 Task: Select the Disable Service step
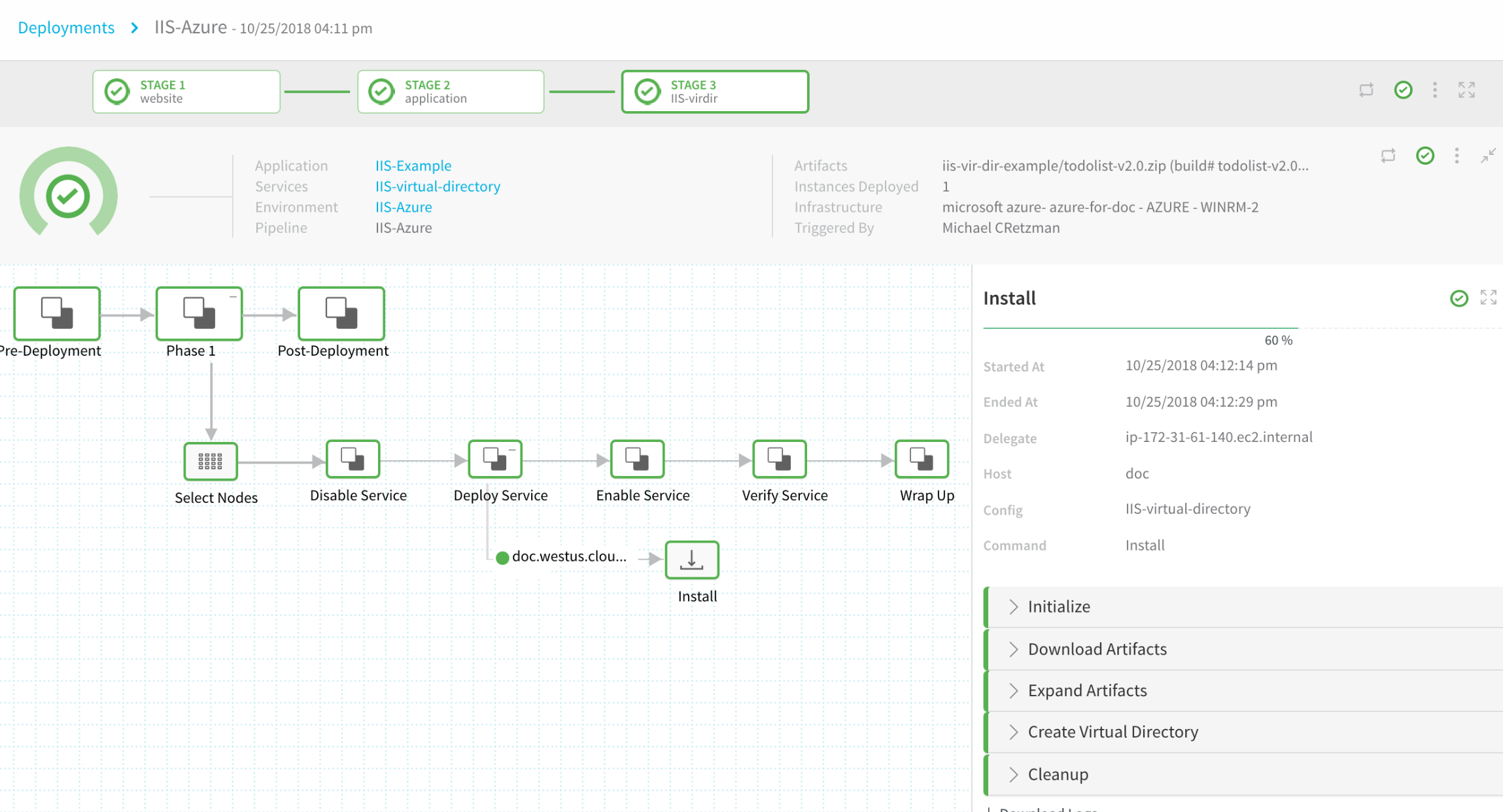353,459
